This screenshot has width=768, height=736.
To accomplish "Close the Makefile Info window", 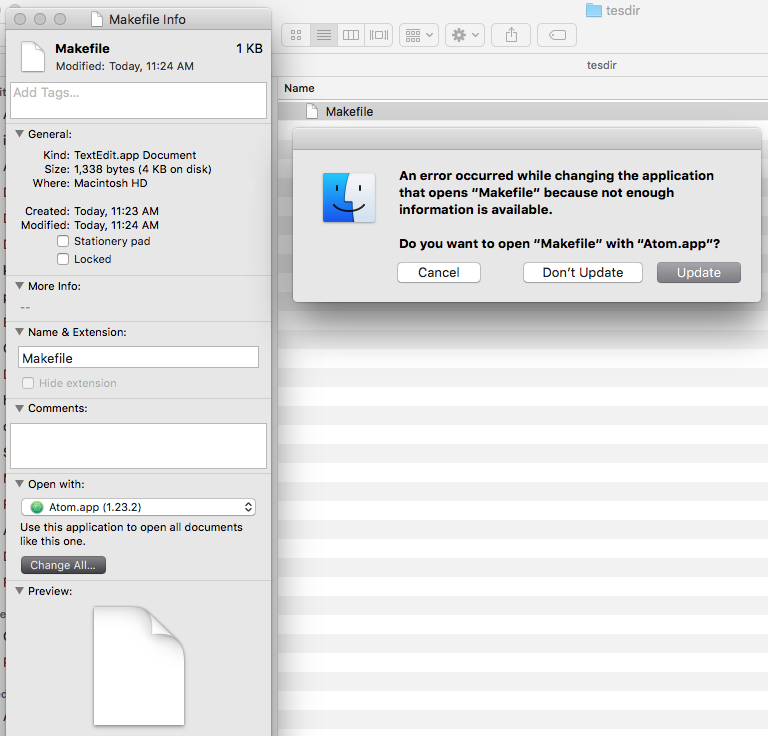I will [20, 19].
